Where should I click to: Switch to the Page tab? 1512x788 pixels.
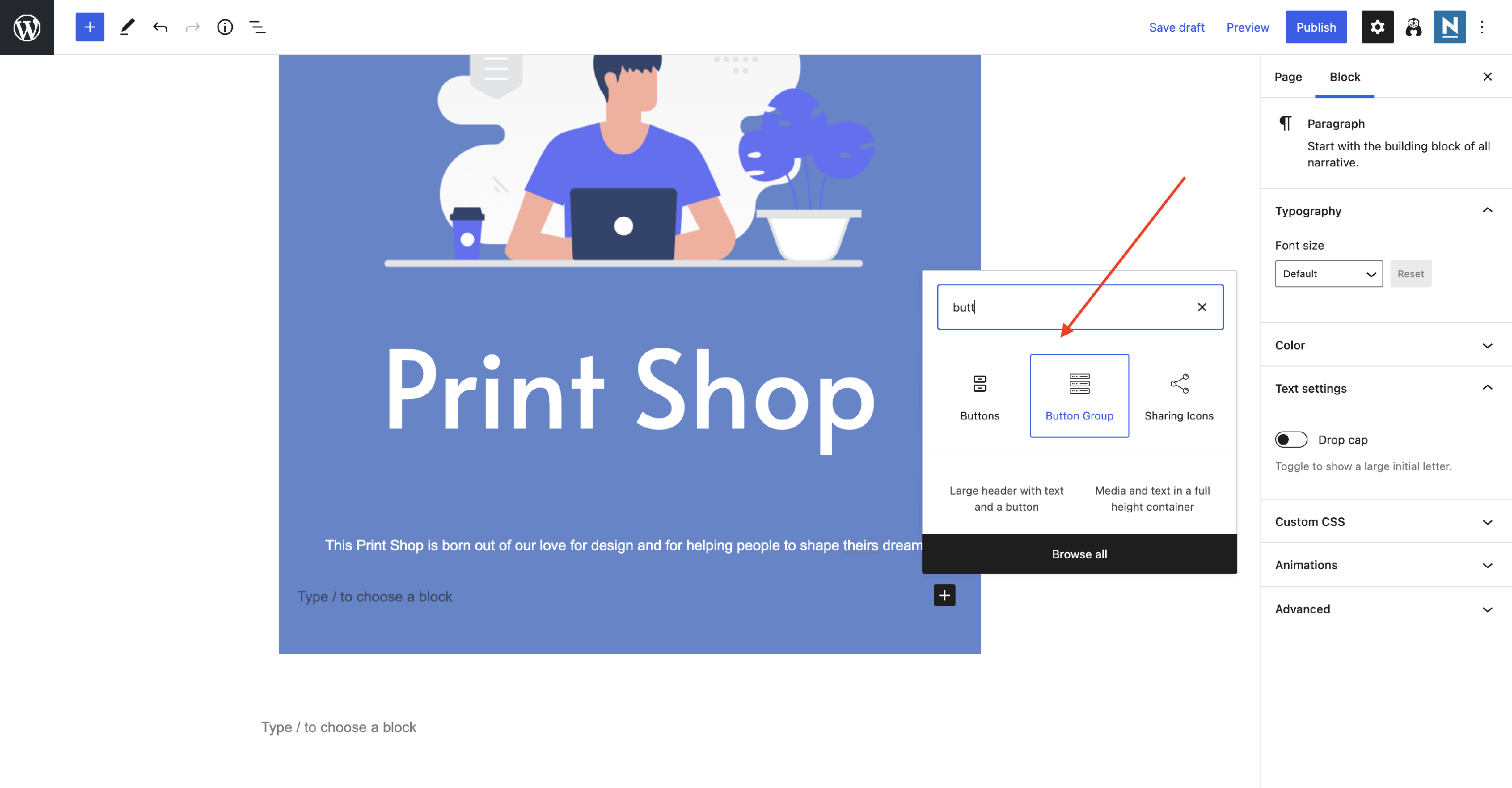[x=1288, y=77]
